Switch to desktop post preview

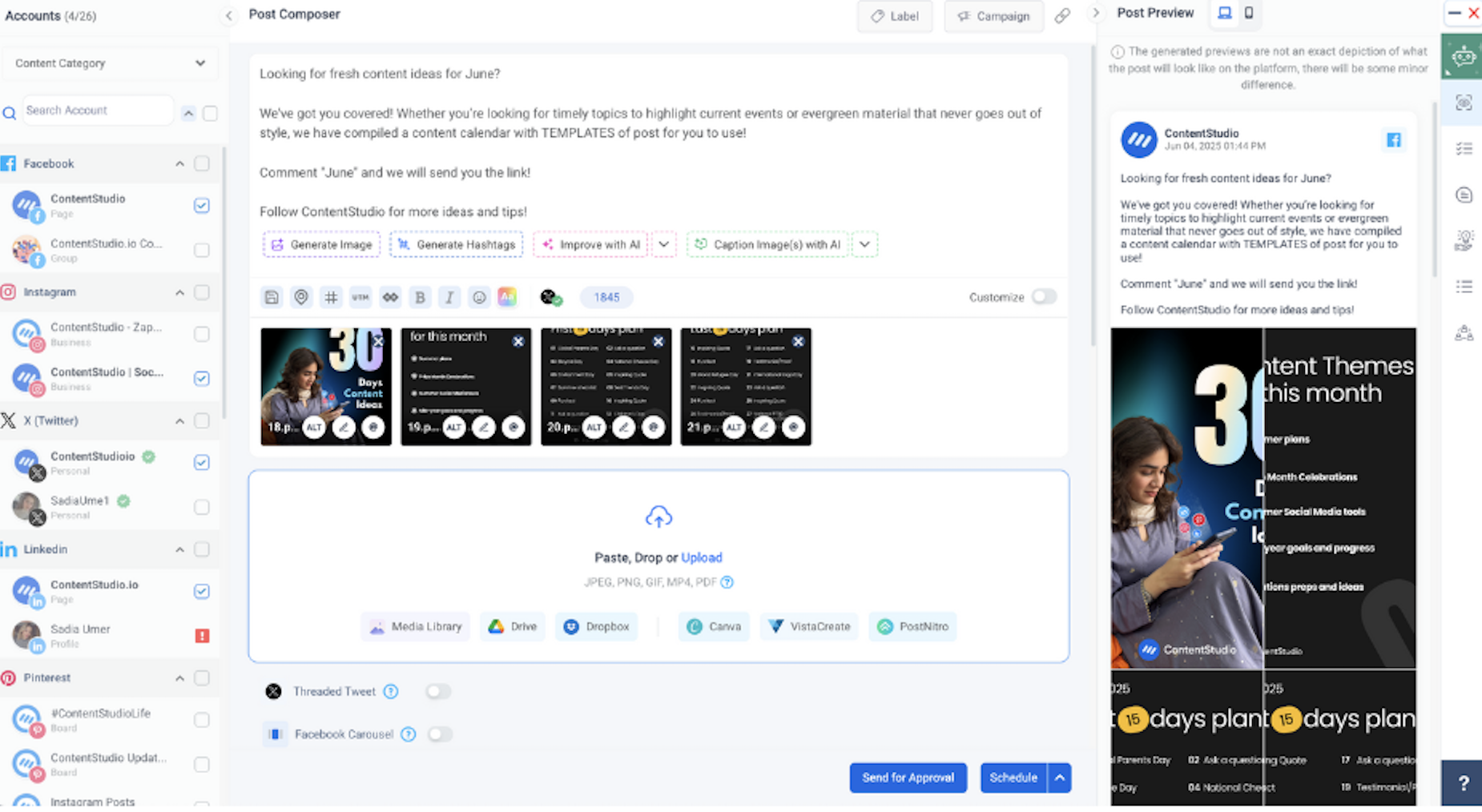(1225, 13)
